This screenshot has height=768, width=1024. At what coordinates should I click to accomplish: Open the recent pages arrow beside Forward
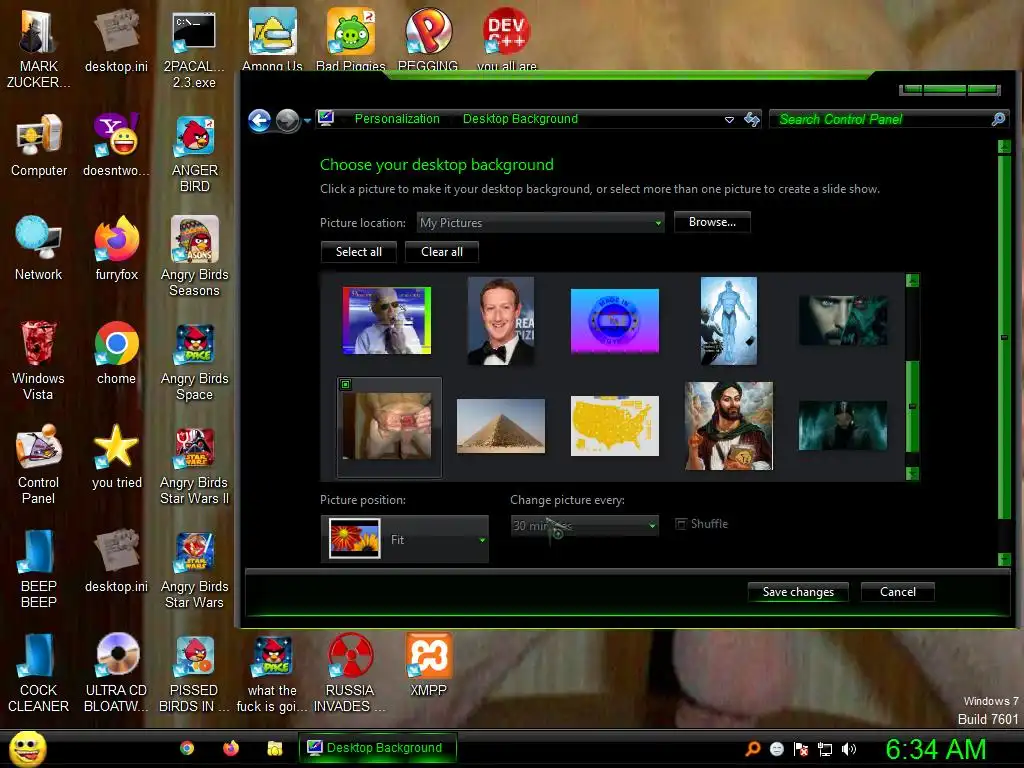tap(307, 121)
